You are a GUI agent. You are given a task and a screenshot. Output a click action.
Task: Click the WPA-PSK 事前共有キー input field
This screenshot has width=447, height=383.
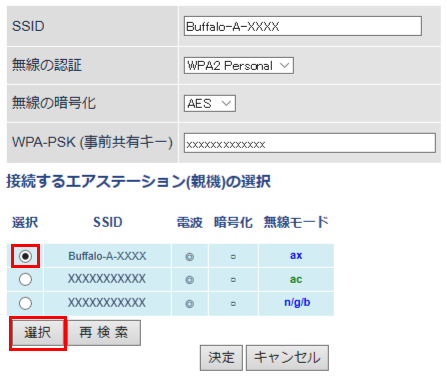tap(310, 143)
